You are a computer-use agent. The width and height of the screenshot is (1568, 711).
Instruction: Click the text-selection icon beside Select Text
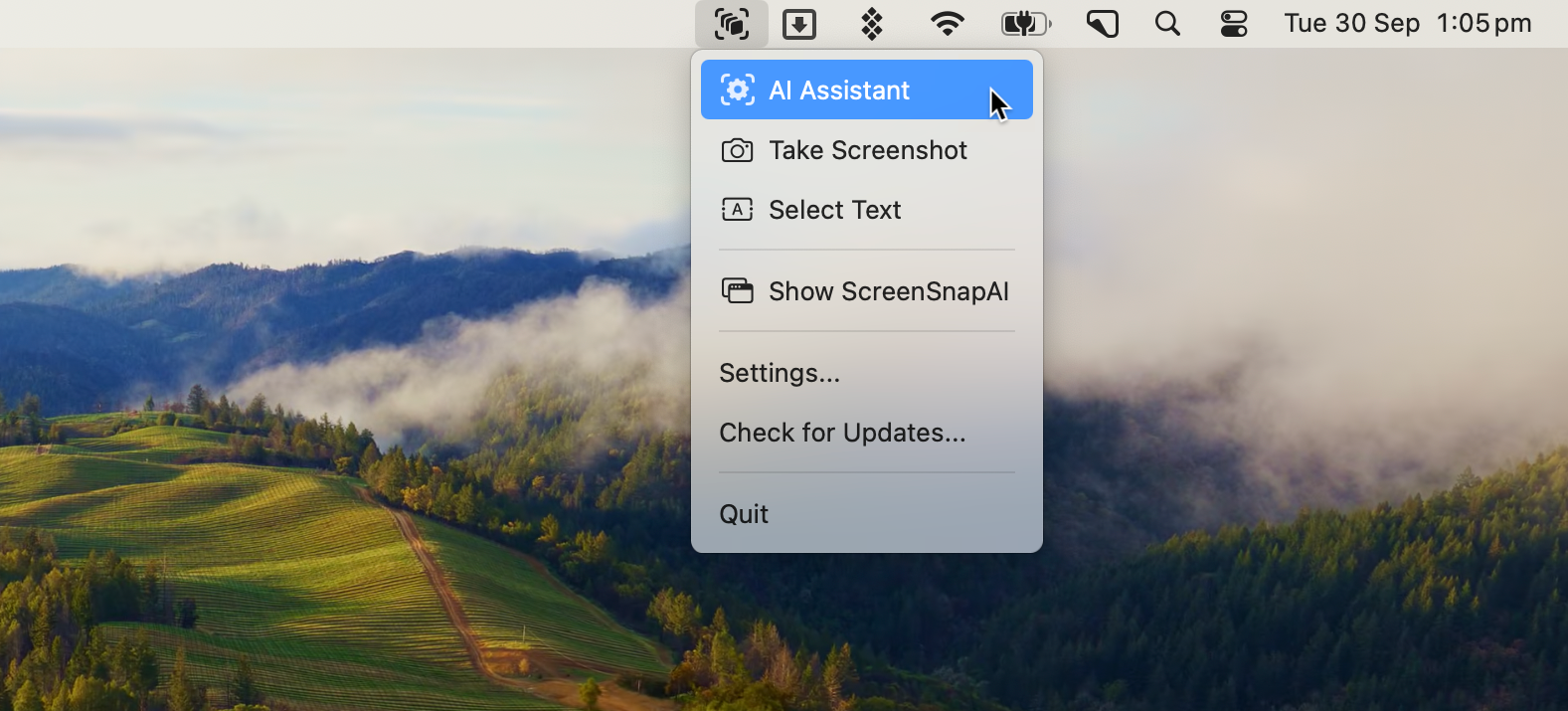(x=737, y=210)
